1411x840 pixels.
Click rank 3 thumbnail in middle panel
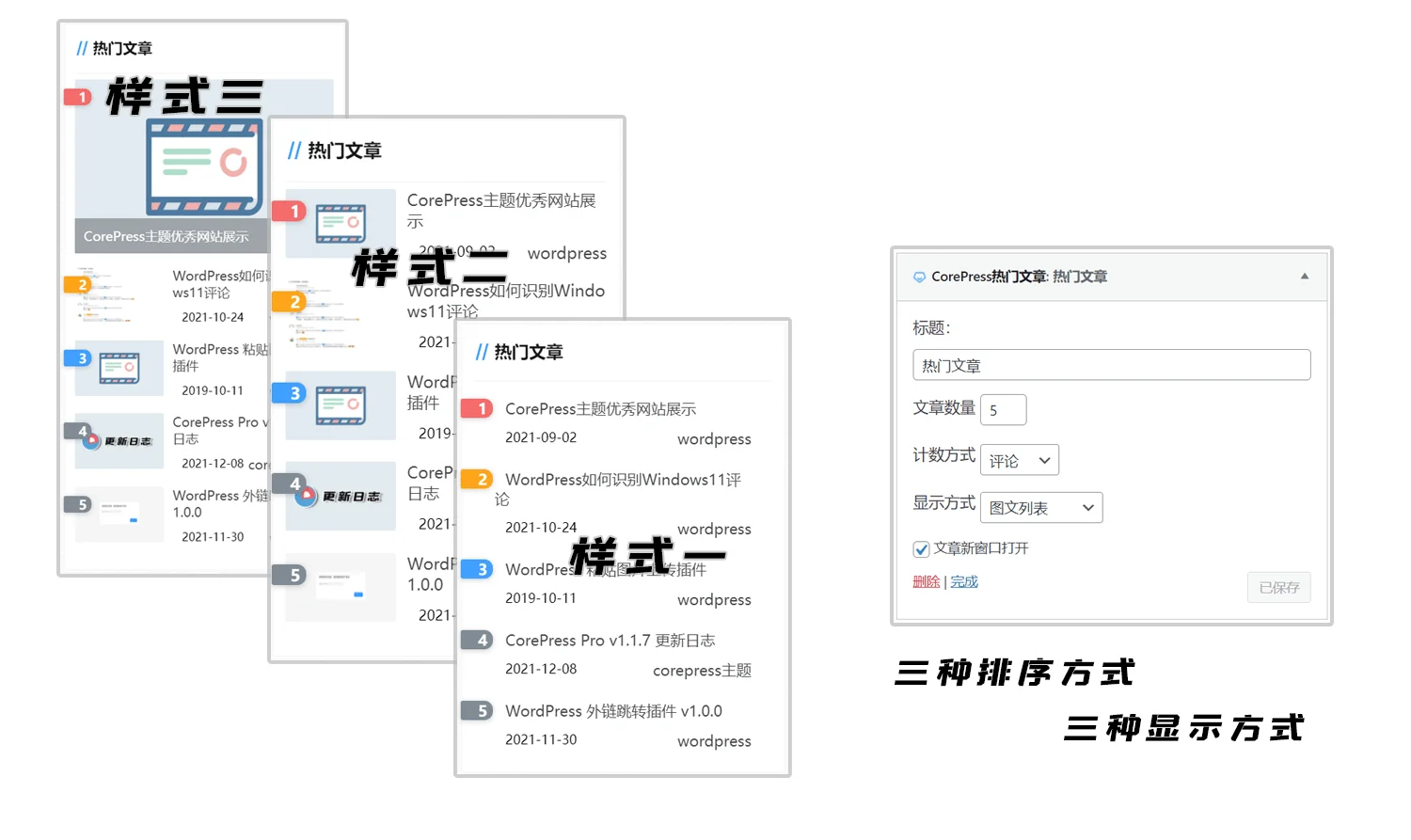pyautogui.click(x=341, y=405)
